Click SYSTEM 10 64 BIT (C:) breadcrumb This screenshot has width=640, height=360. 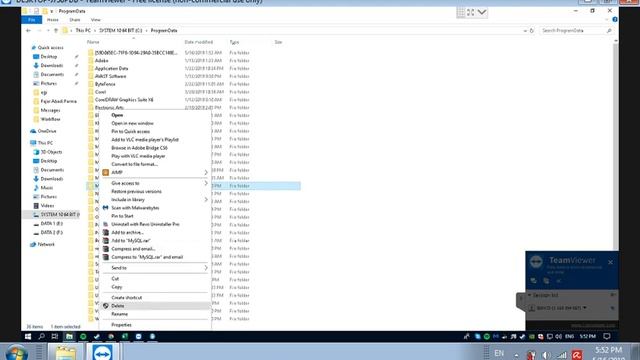coord(121,31)
